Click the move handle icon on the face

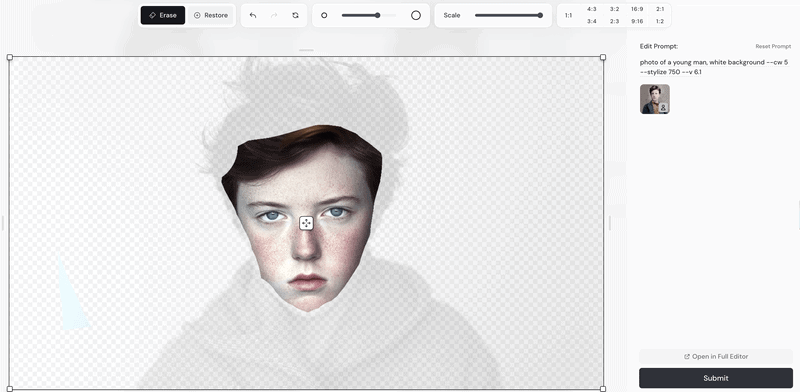306,223
